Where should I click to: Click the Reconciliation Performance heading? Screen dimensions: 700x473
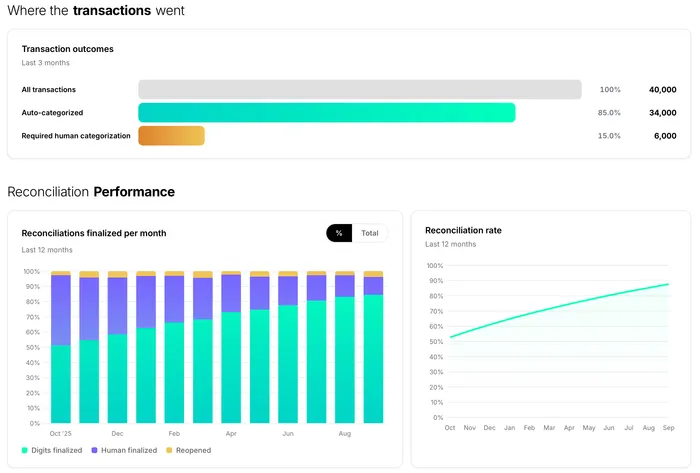91,192
